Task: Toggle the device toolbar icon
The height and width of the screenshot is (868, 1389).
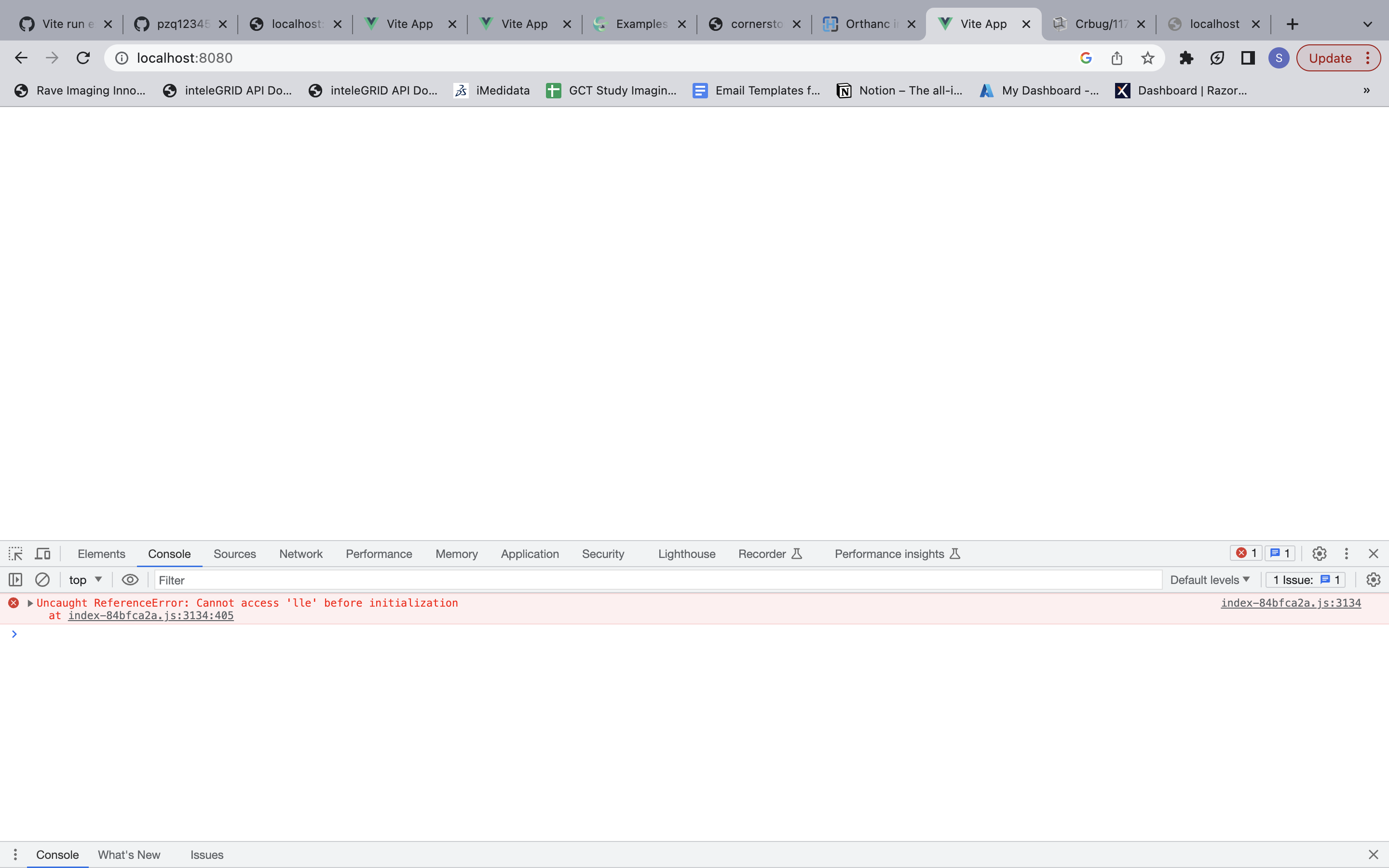Action: tap(43, 554)
